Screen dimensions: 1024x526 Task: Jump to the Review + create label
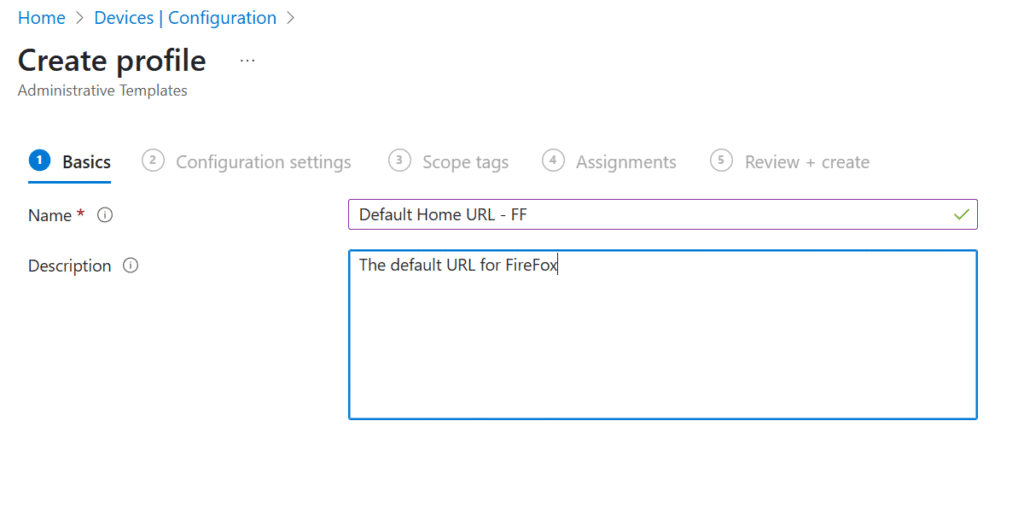807,162
